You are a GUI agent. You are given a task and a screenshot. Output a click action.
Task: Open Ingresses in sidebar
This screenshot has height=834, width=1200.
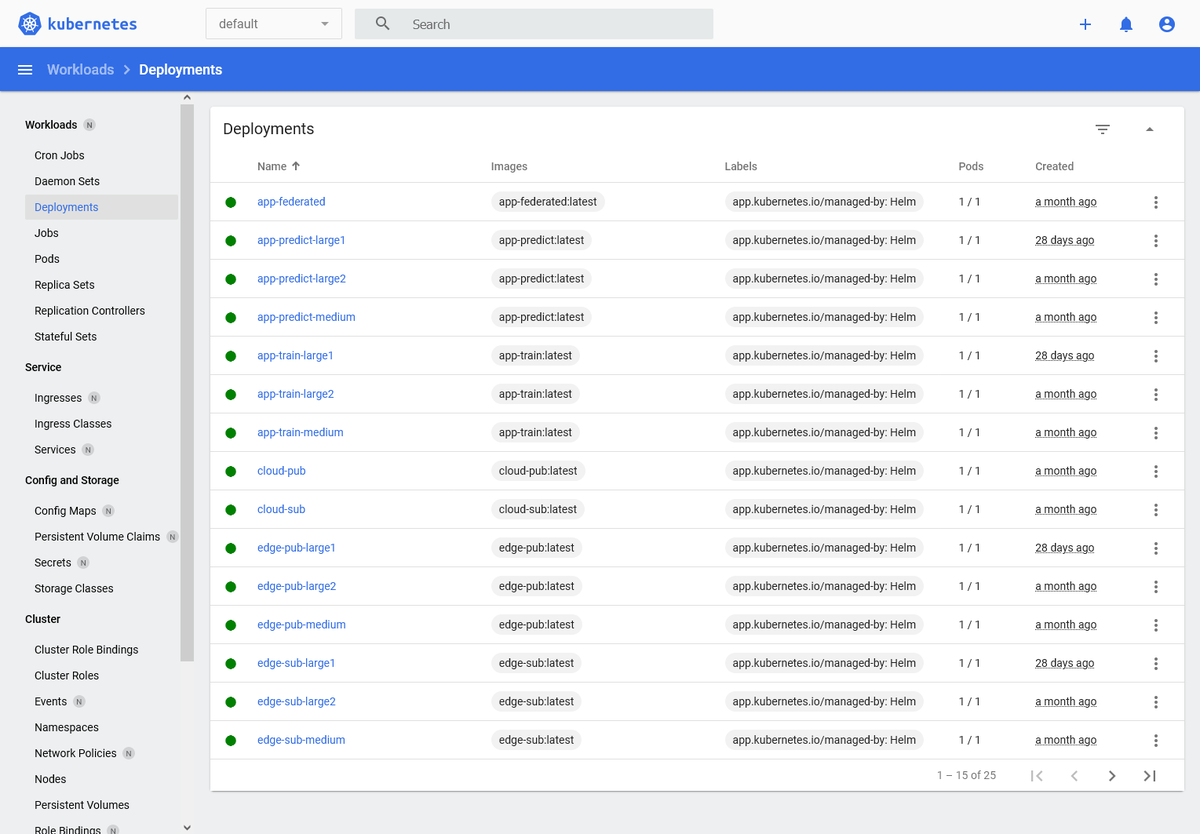click(x=58, y=398)
